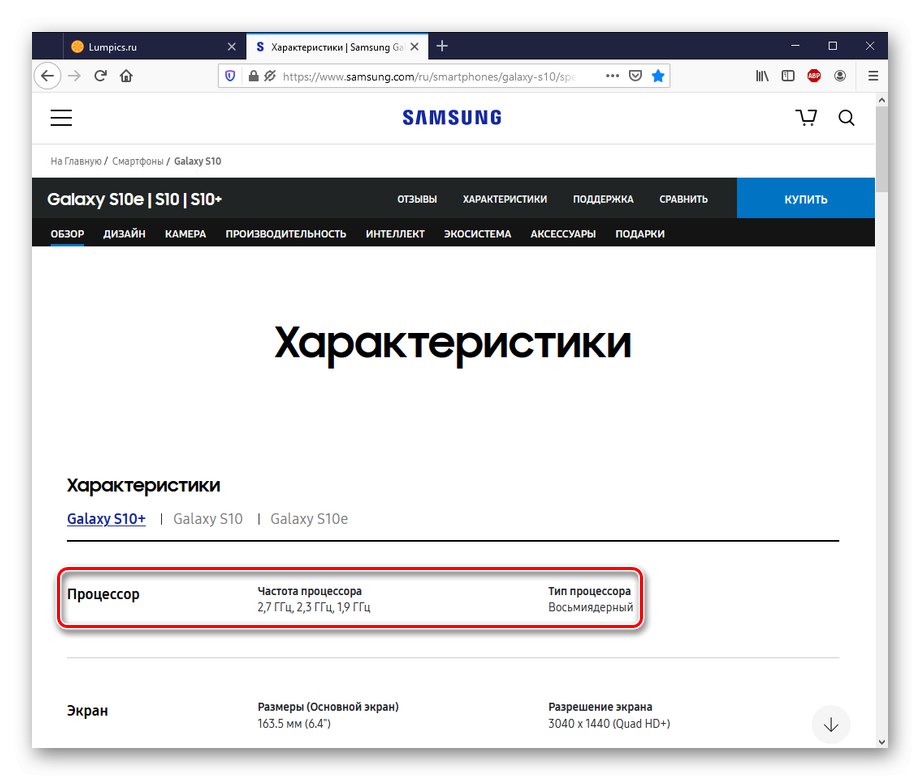Click the value 2,7 ГГц, 2,3 ГГц, 1,9 ГГц
Image resolution: width=920 pixels, height=780 pixels.
[x=314, y=607]
